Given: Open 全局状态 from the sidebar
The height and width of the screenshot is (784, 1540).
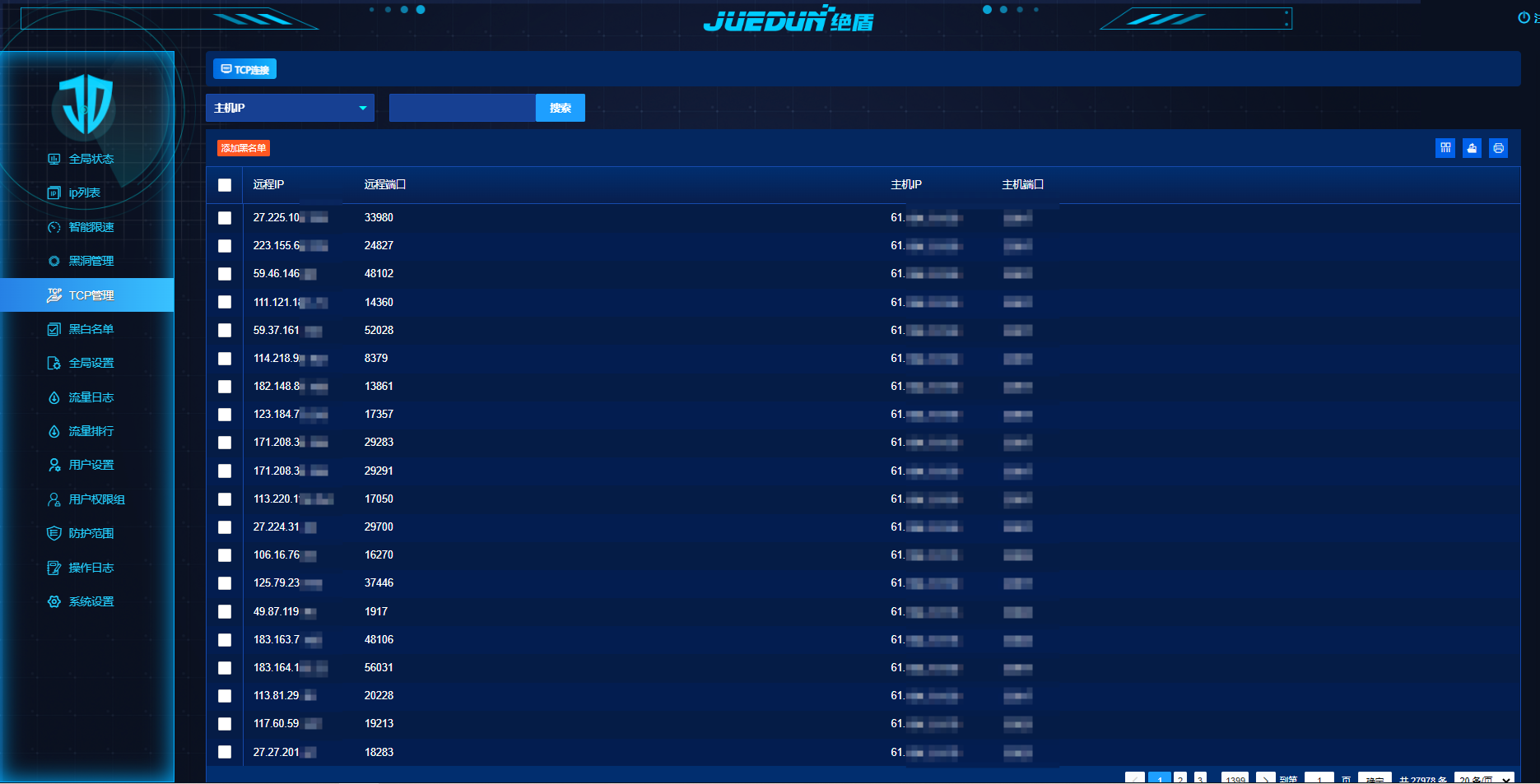Looking at the screenshot, I should (91, 159).
